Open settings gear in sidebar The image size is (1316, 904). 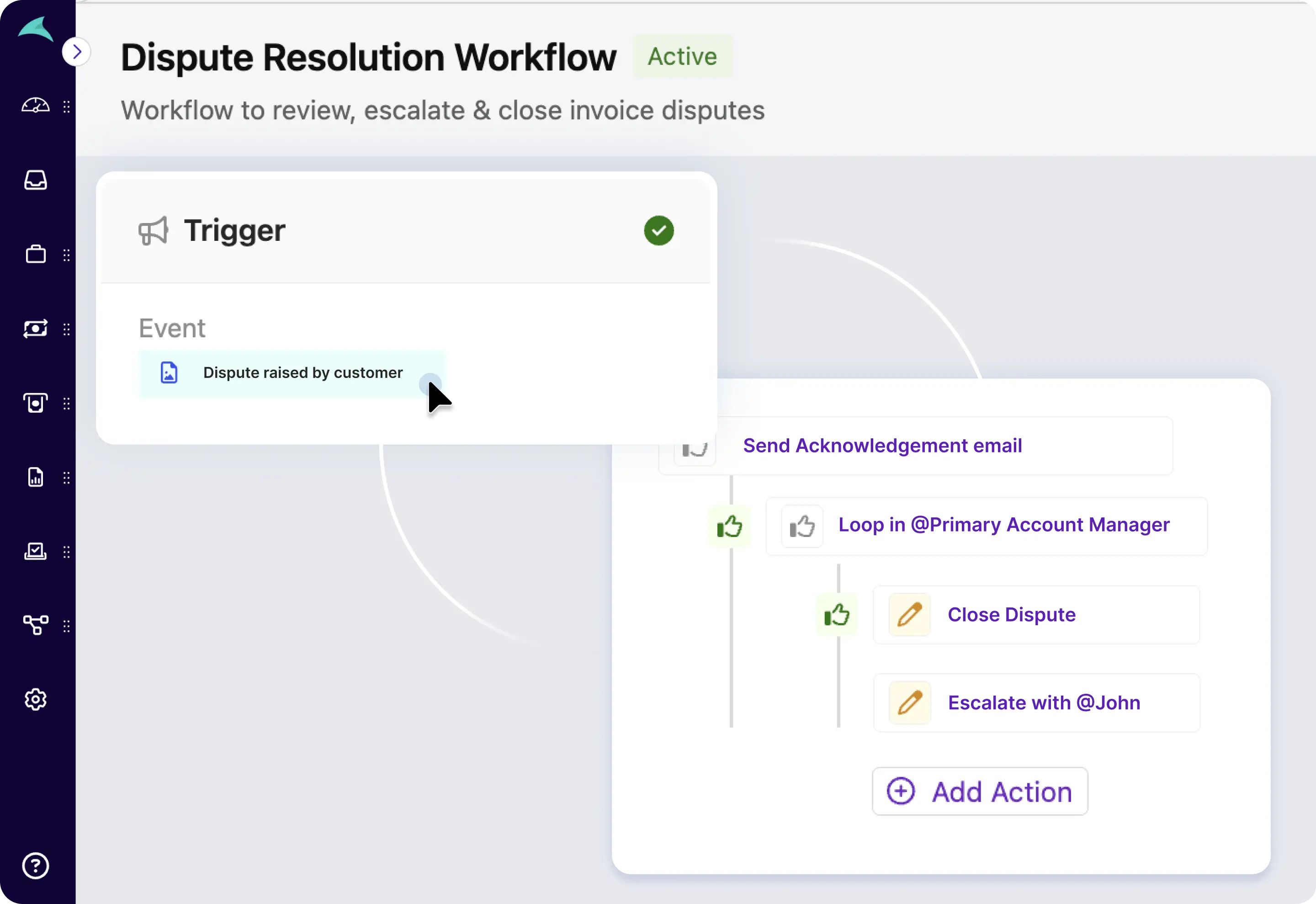click(35, 700)
